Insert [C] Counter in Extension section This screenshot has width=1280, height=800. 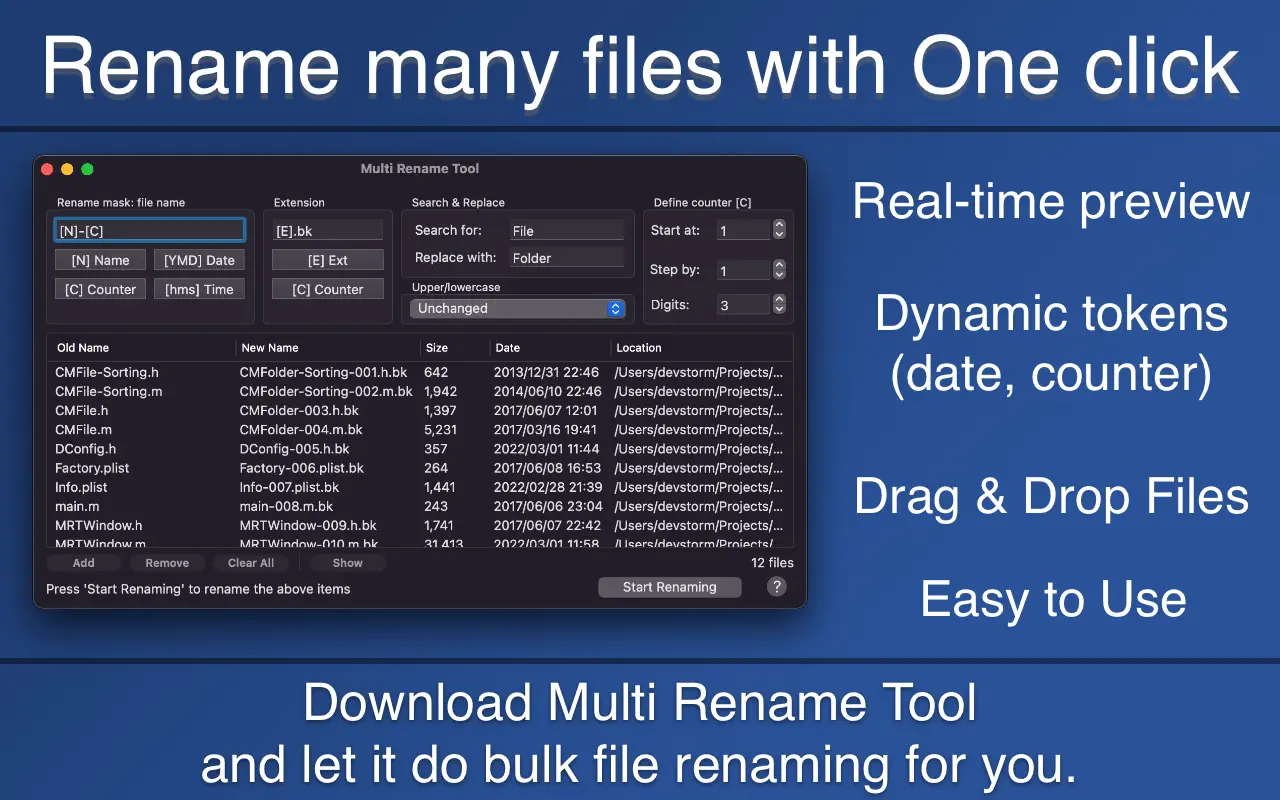tap(328, 289)
